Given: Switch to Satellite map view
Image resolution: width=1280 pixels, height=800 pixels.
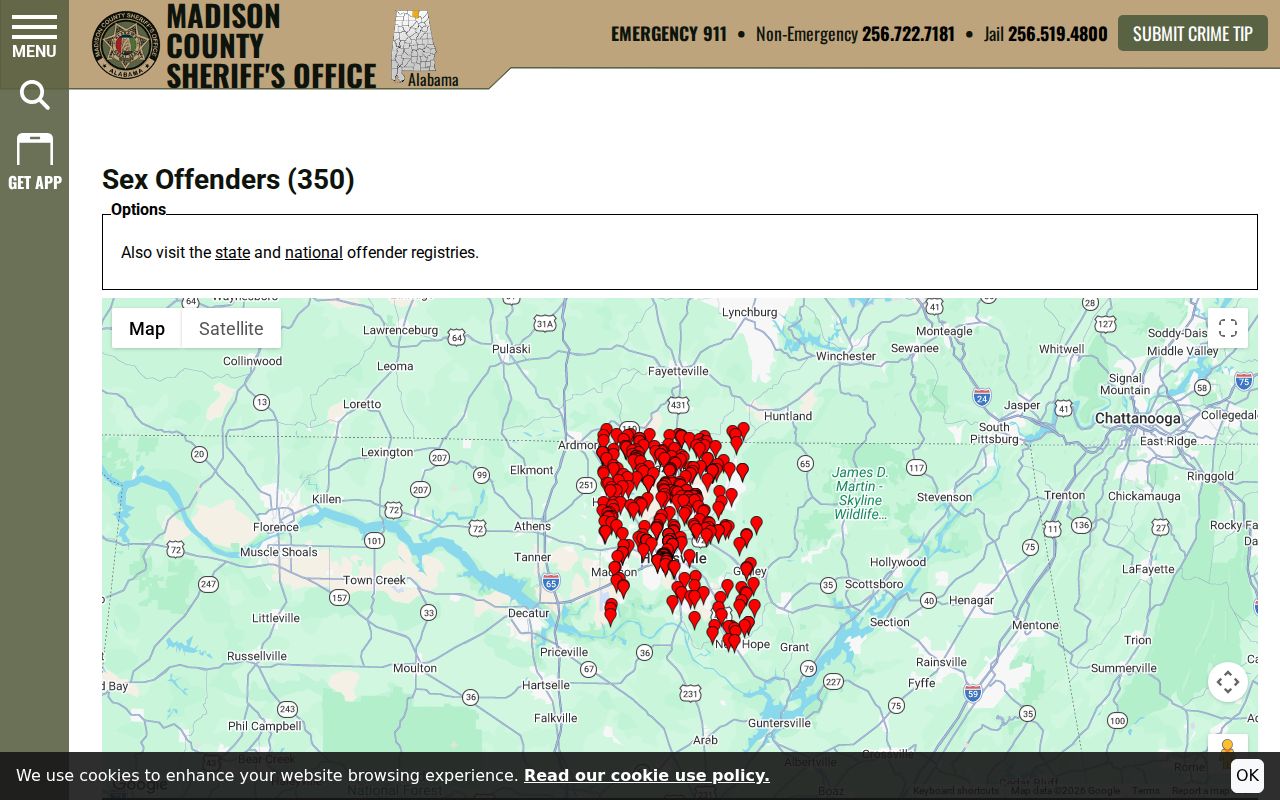Looking at the screenshot, I should point(231,328).
